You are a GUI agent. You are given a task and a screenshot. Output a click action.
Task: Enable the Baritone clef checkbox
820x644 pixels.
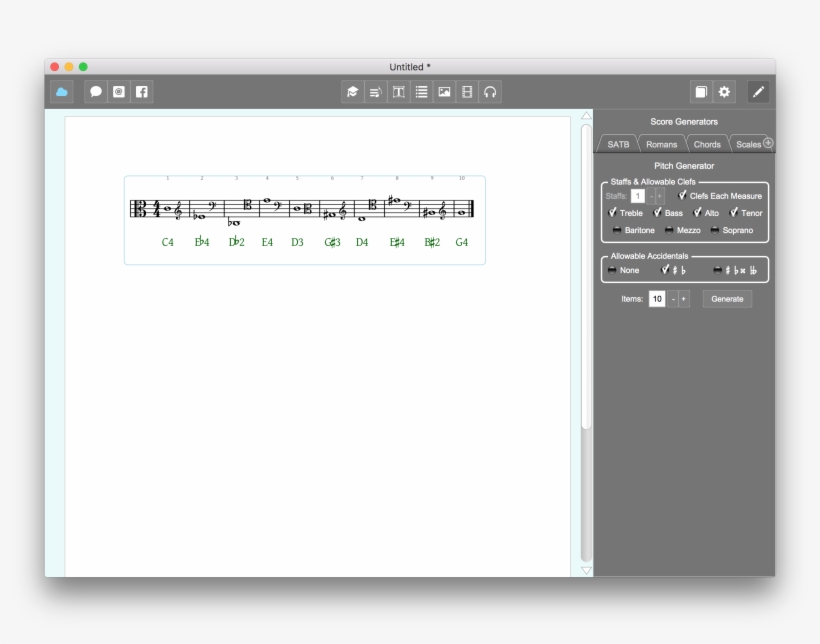pyautogui.click(x=617, y=230)
